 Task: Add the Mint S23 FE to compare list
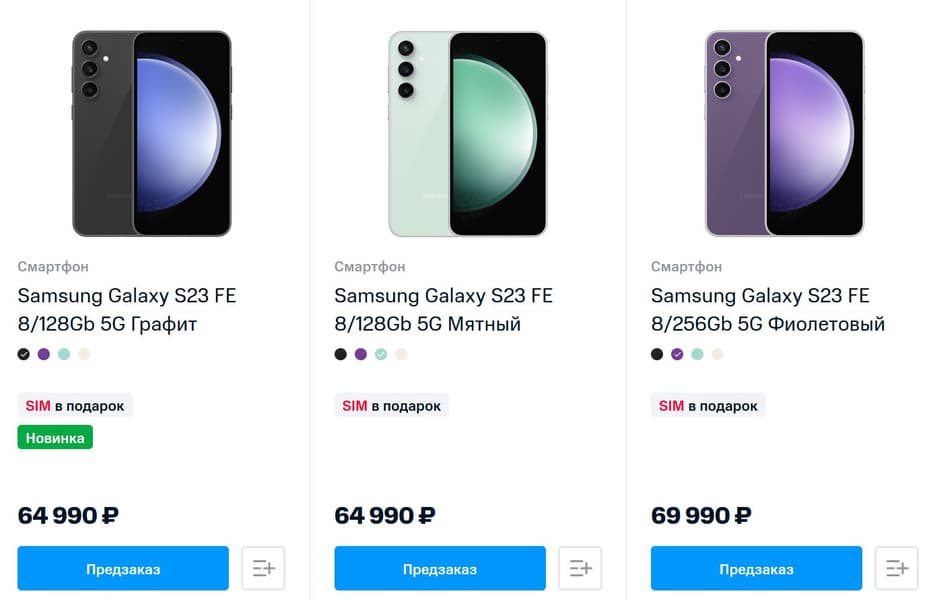(x=580, y=568)
